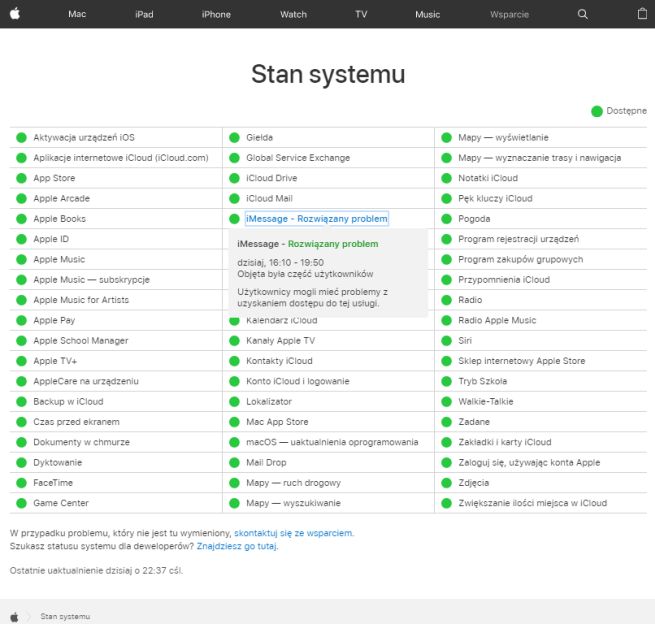
Task: Click green status dot beside Walkie-Talkie
Action: 447,402
